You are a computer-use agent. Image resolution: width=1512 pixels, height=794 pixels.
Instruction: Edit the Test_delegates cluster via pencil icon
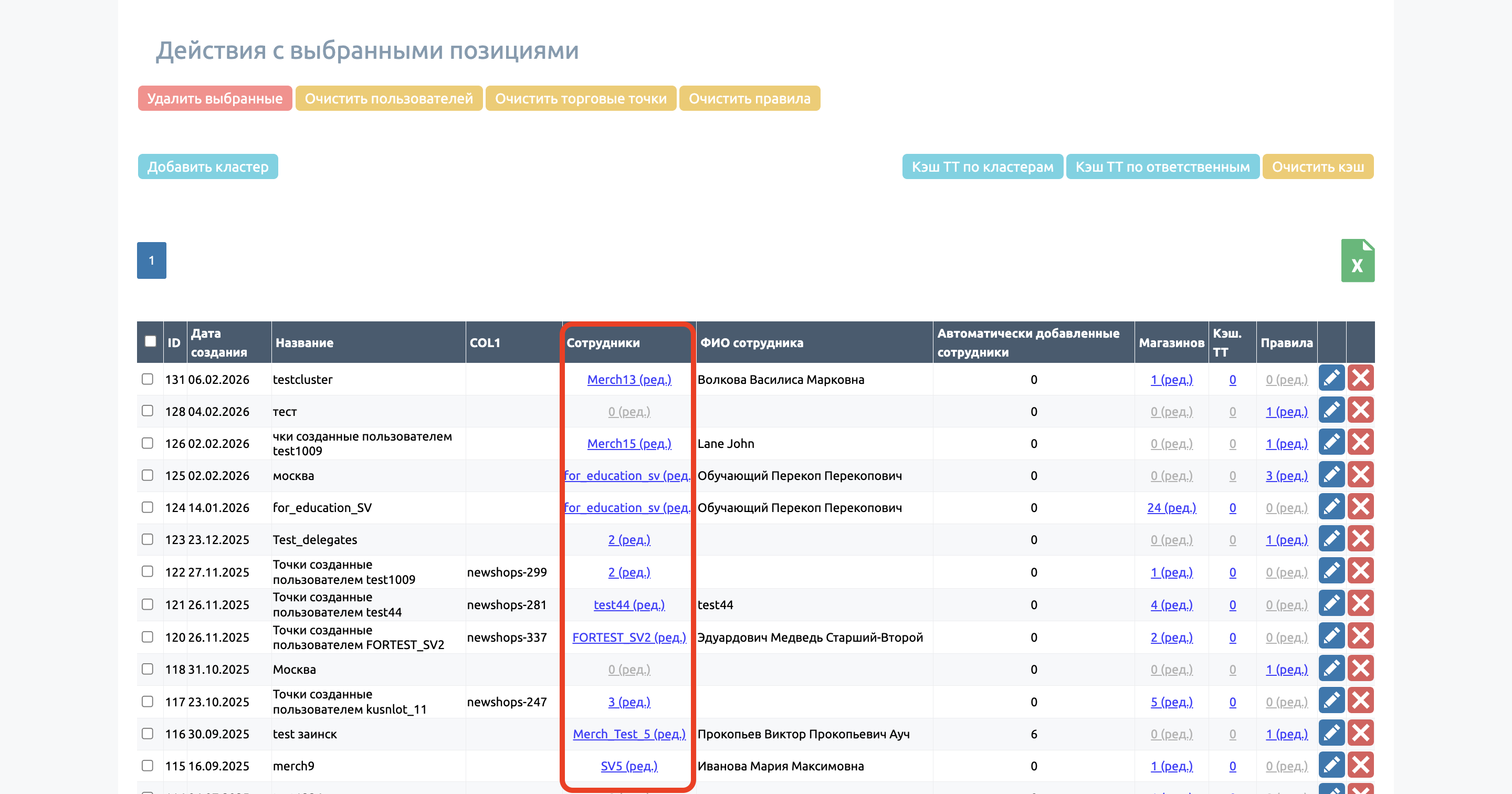tap(1331, 539)
